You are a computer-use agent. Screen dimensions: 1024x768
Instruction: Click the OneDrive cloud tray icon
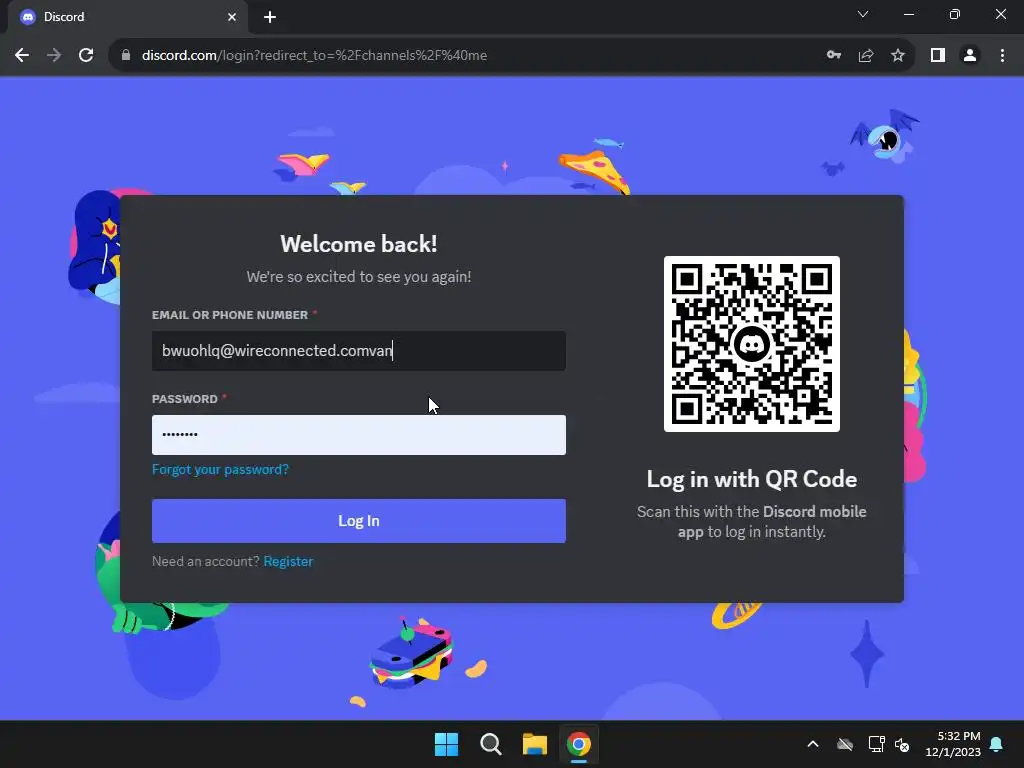click(x=845, y=744)
